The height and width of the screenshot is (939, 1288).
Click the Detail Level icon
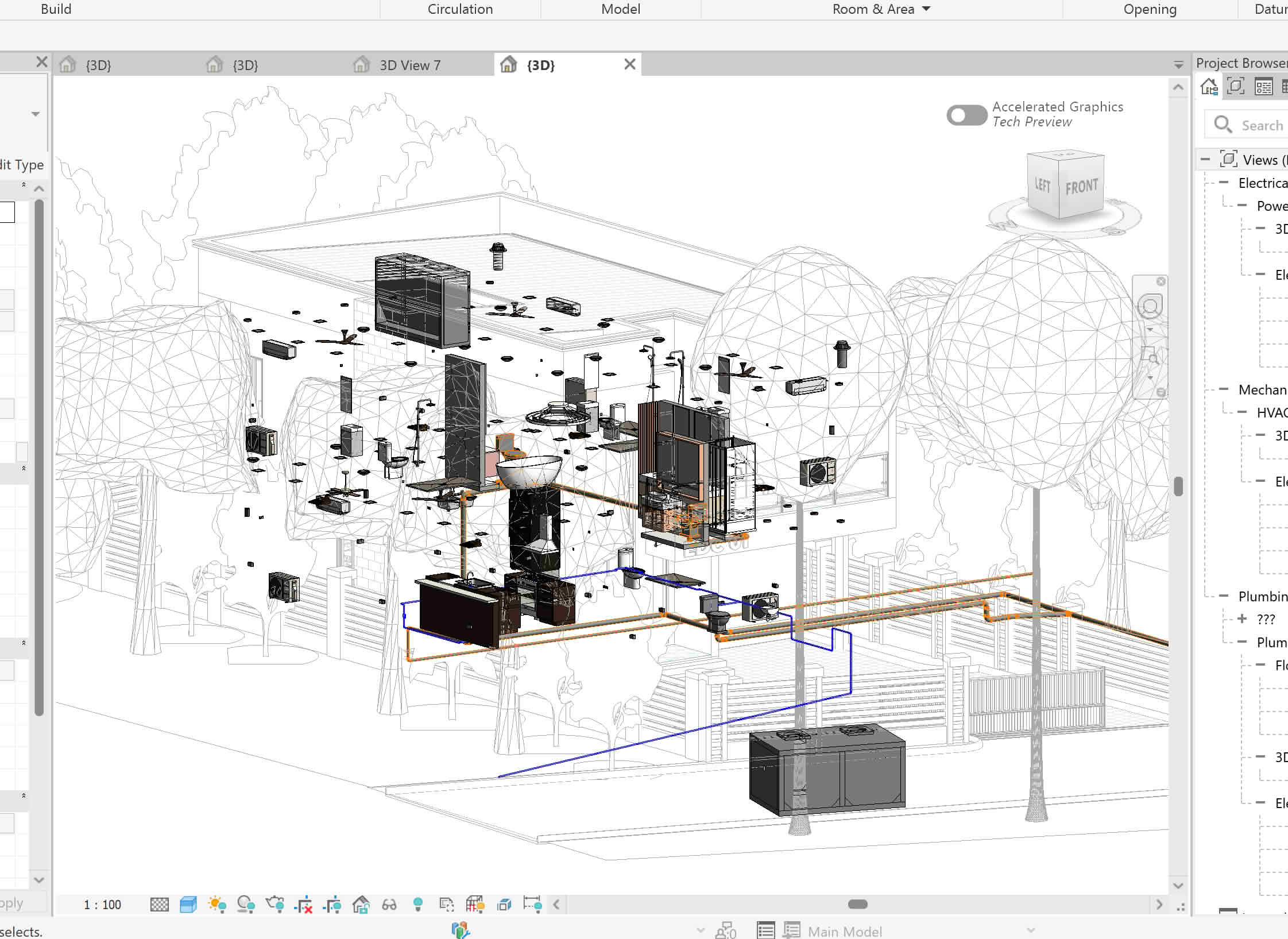click(159, 905)
